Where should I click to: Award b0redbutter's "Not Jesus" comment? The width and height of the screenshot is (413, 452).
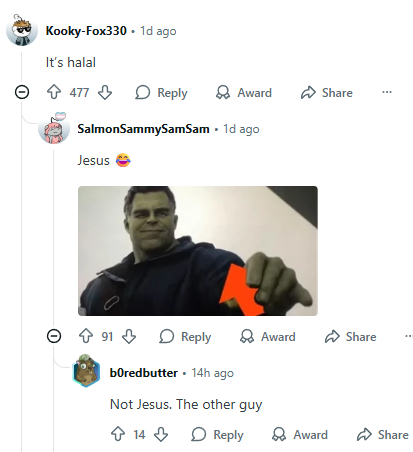(x=300, y=435)
